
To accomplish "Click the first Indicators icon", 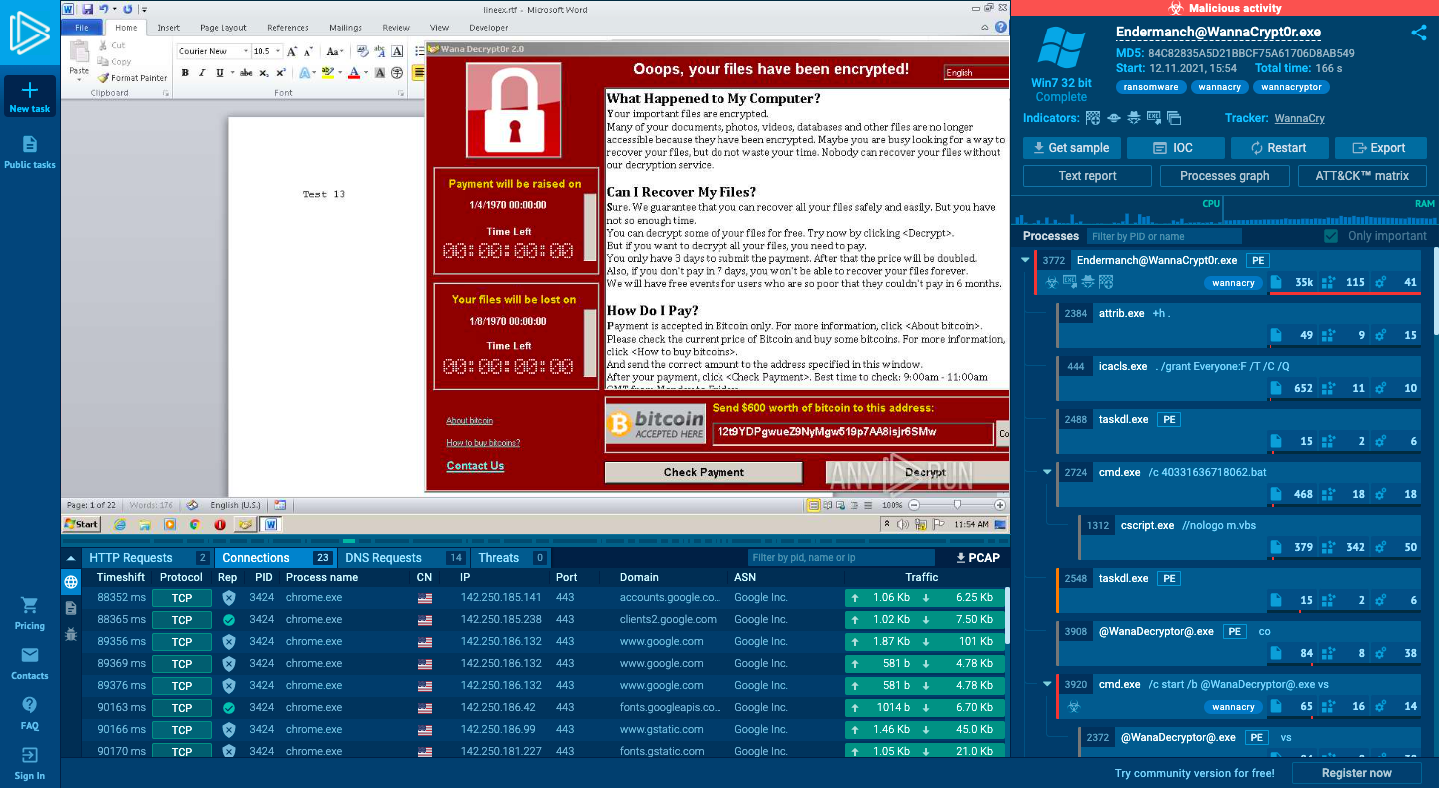I will coord(1093,118).
